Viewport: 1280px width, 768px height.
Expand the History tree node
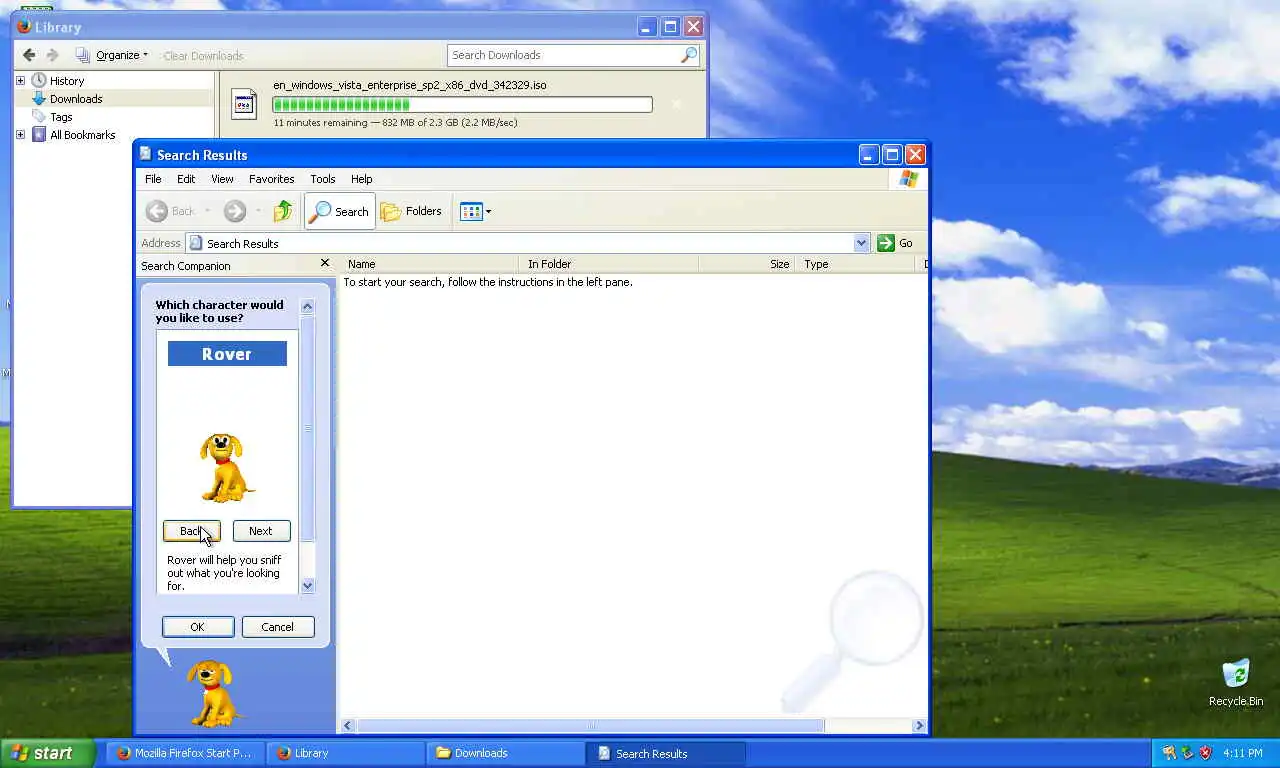pyautogui.click(x=20, y=80)
